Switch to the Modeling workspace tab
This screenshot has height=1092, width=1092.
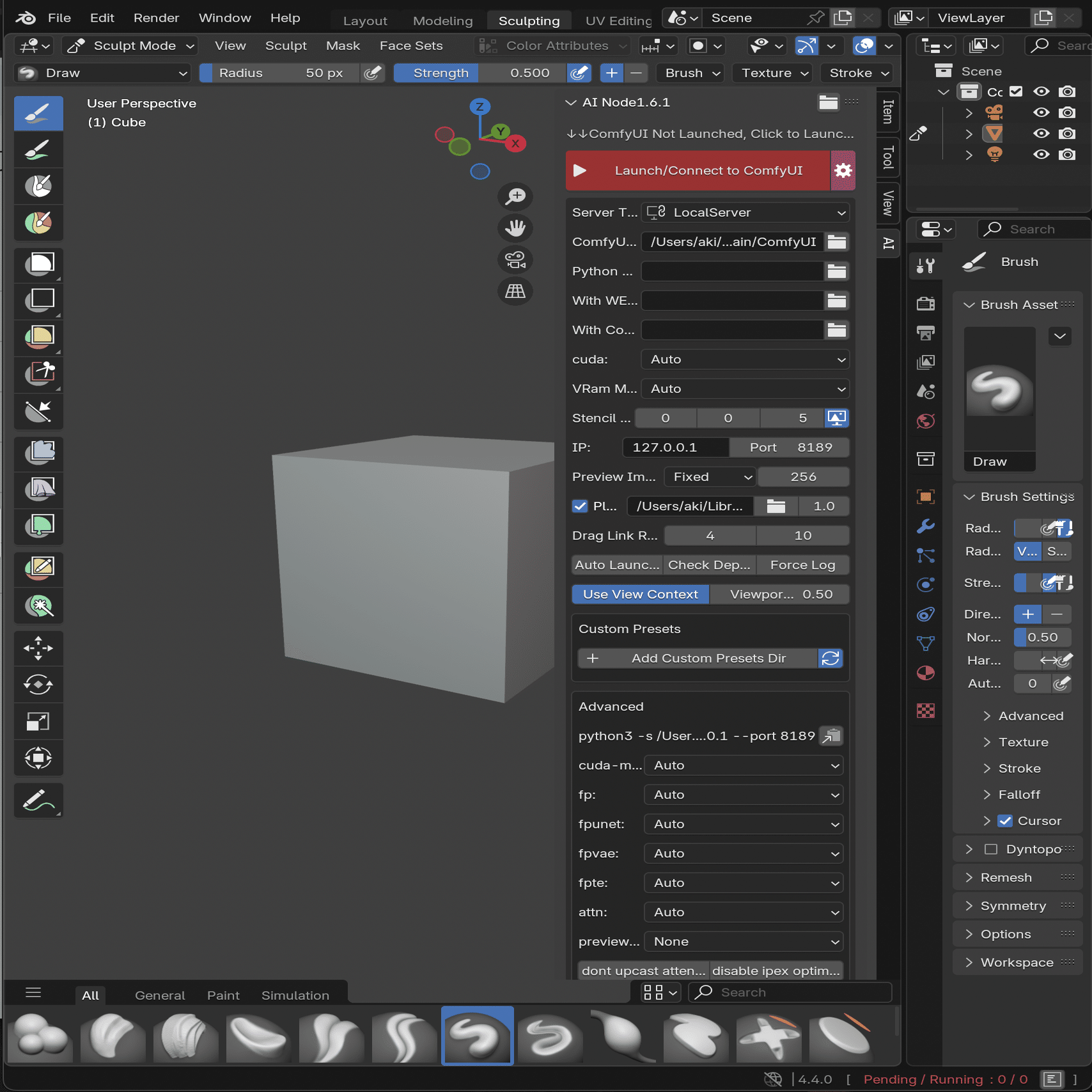442,20
